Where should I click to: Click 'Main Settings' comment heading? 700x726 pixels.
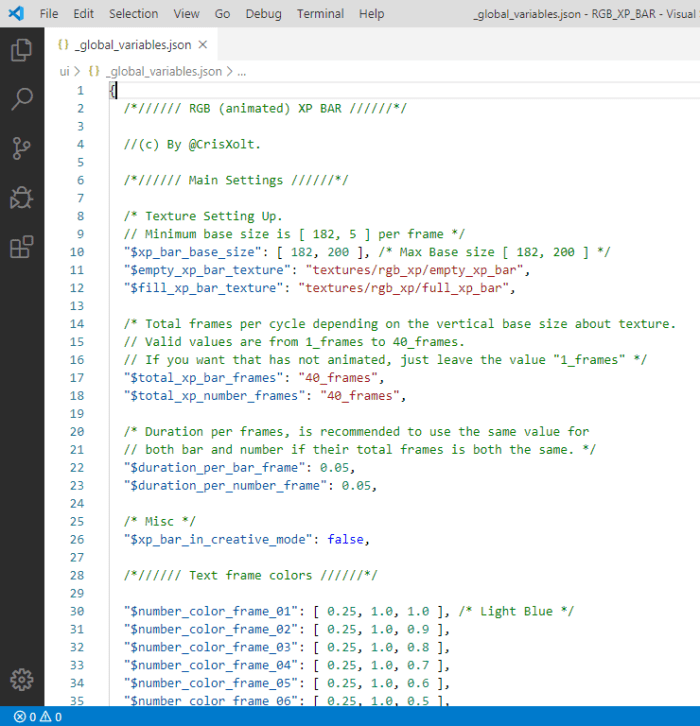pyautogui.click(x=235, y=180)
